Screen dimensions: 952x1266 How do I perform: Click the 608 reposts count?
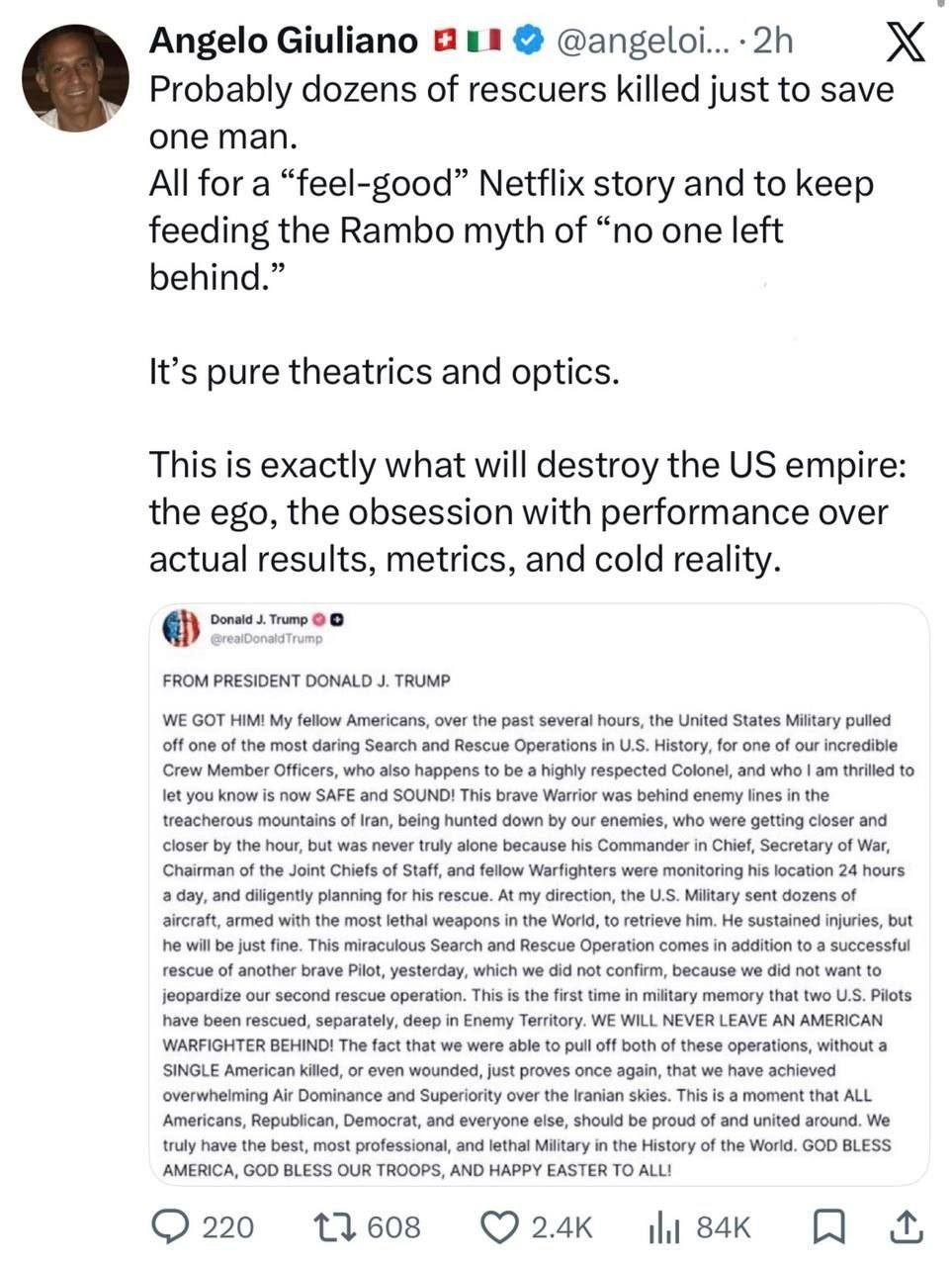393,1227
